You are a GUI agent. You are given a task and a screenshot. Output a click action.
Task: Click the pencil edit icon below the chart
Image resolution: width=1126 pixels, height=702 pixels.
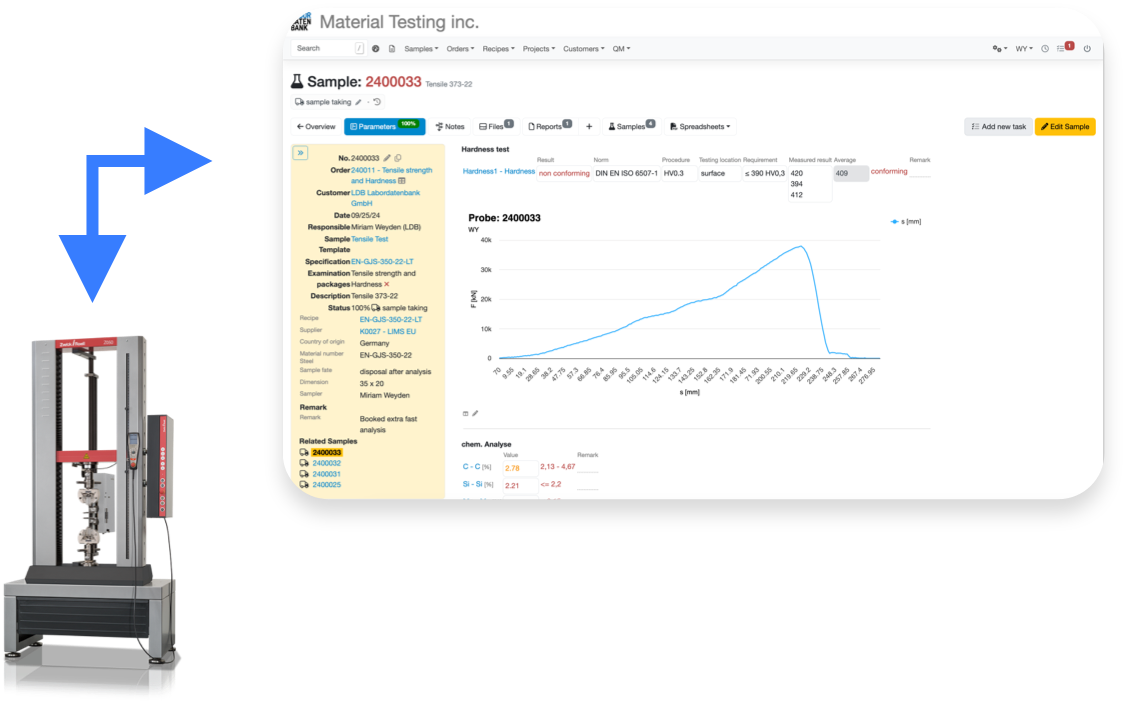pyautogui.click(x=476, y=413)
